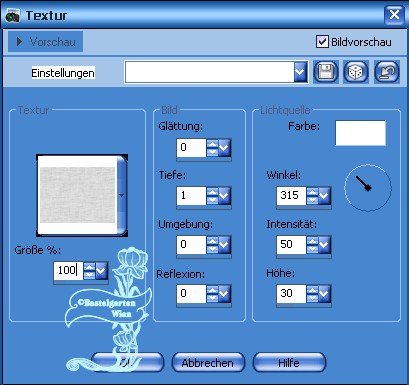Open the Reflexion slider dropdown arrow
Viewport: 409px width, 385px height.
coord(225,294)
